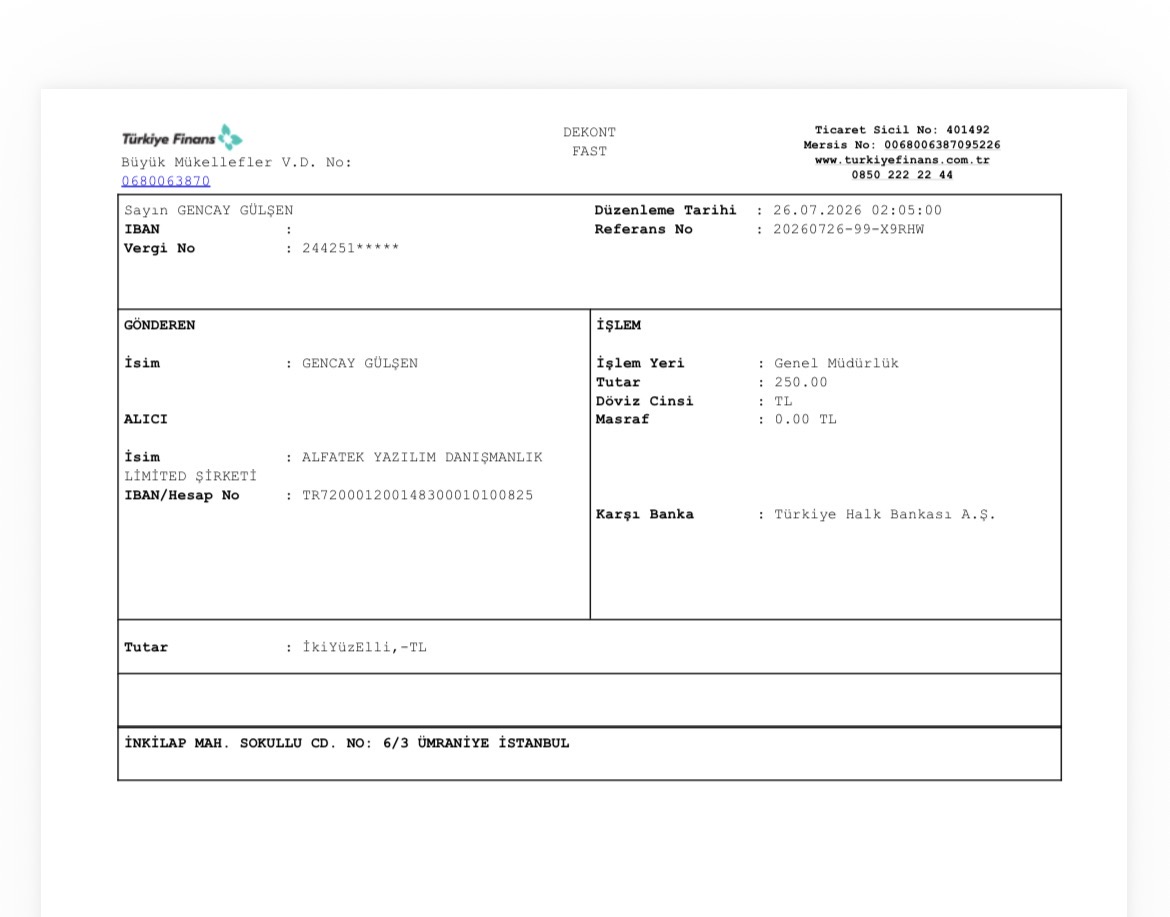Select the İşlem Yeri value Genel Müdürlük
This screenshot has width=1170, height=917.
coord(836,363)
